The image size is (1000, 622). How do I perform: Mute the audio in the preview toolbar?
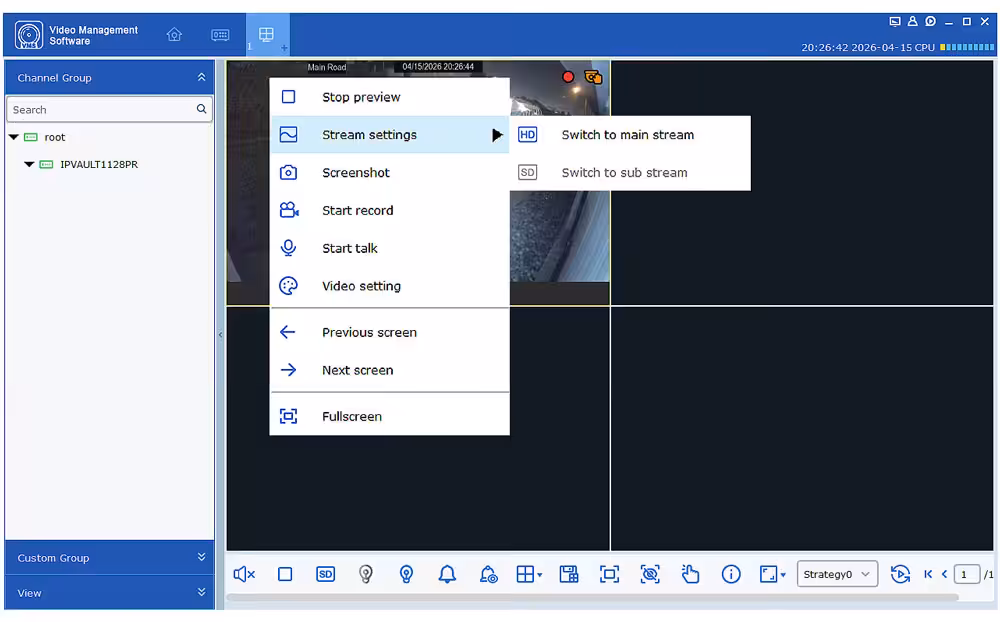coord(243,574)
